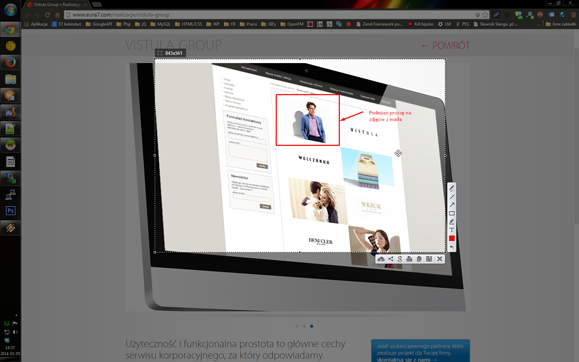
Task: Open Firefox from the taskbar
Action: click(x=10, y=62)
